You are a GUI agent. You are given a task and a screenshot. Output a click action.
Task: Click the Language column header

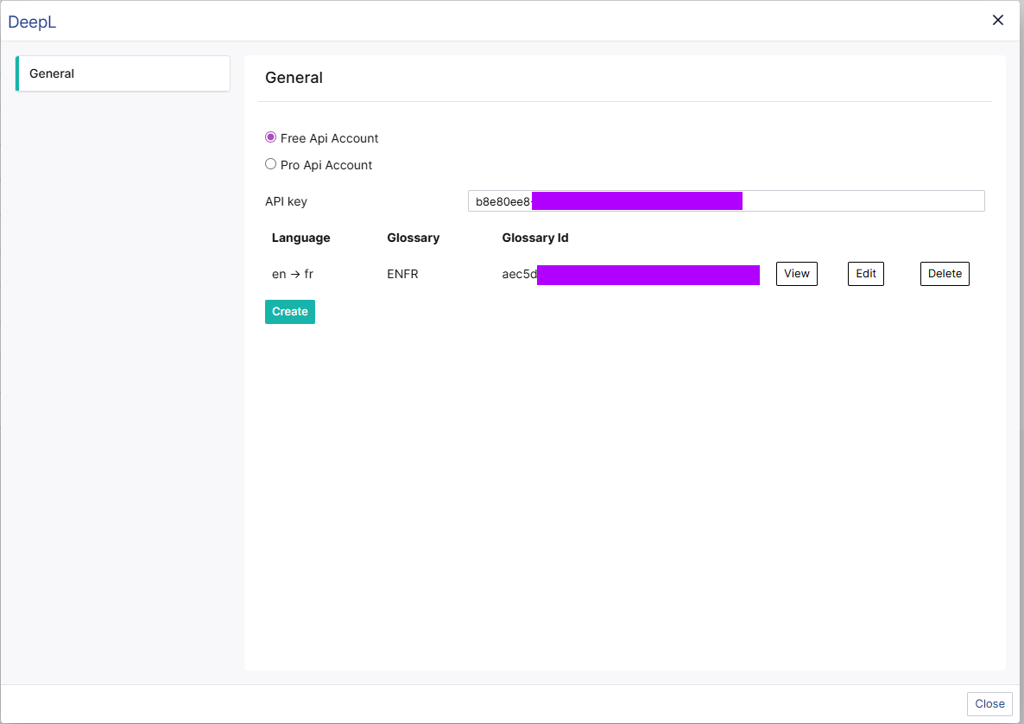301,238
